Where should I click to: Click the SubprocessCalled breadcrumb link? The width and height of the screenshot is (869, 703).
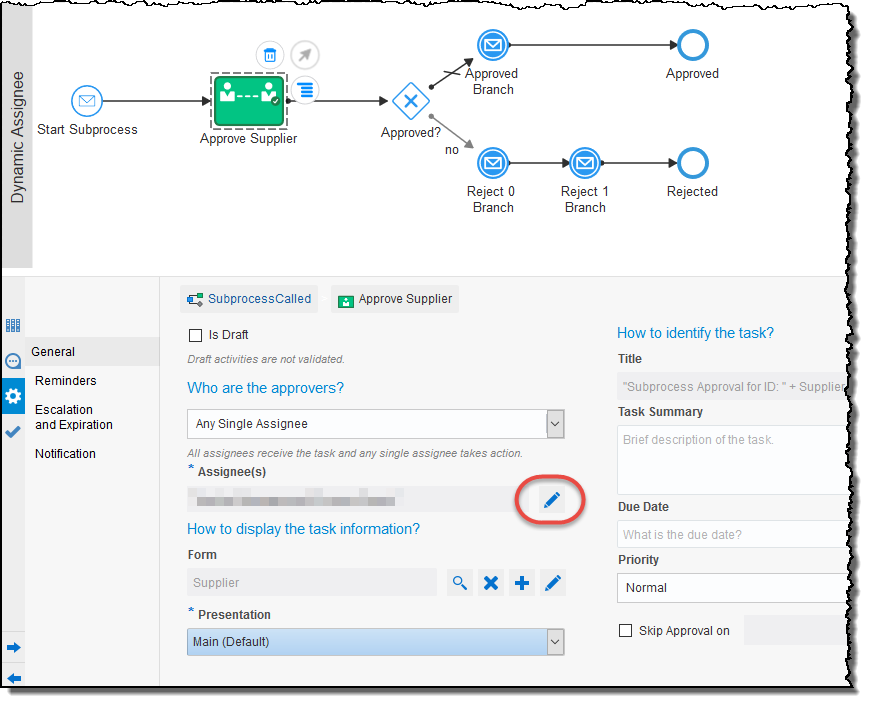click(x=249, y=299)
